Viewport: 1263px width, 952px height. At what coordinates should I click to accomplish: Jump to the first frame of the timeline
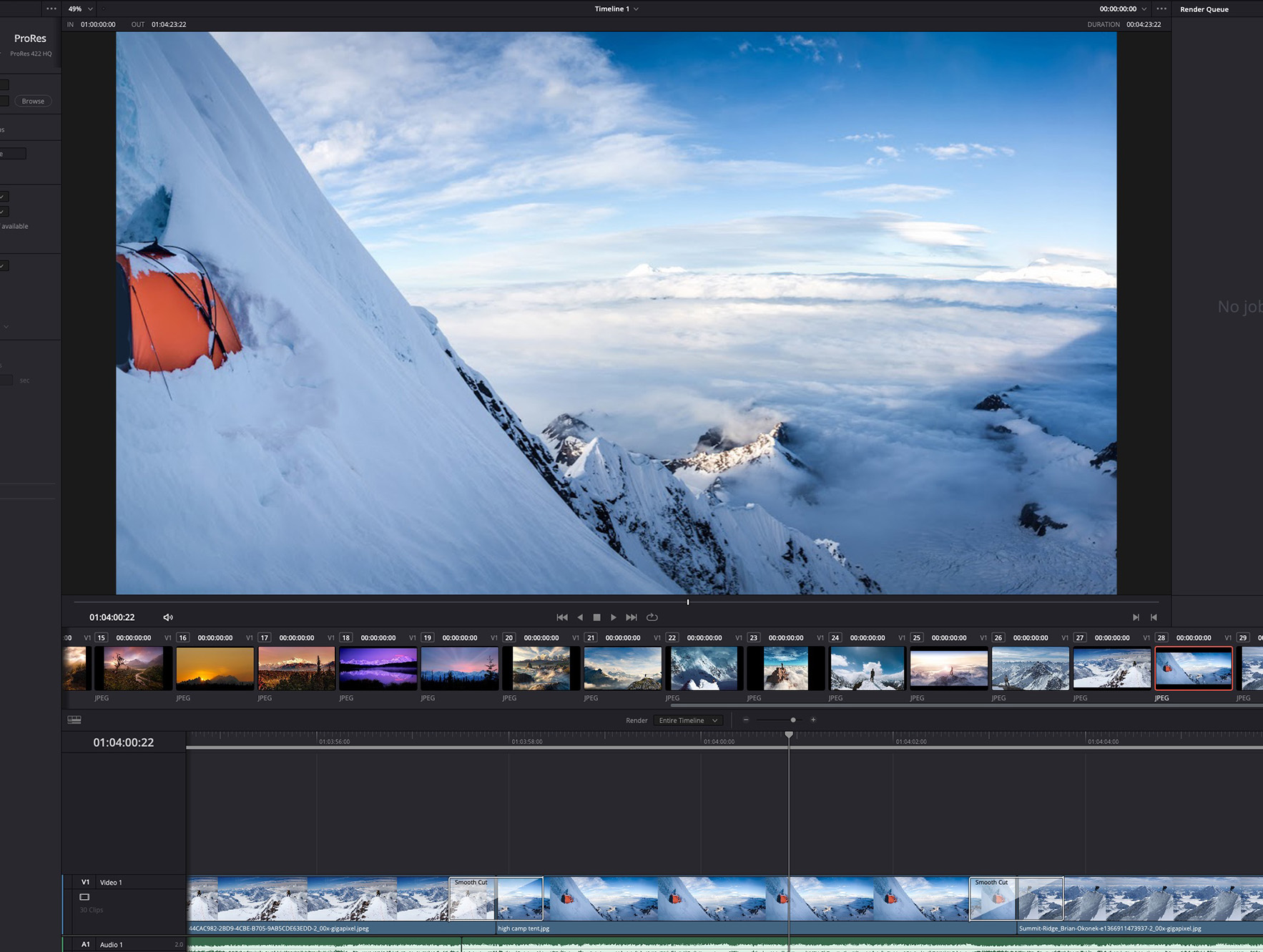pyautogui.click(x=562, y=617)
